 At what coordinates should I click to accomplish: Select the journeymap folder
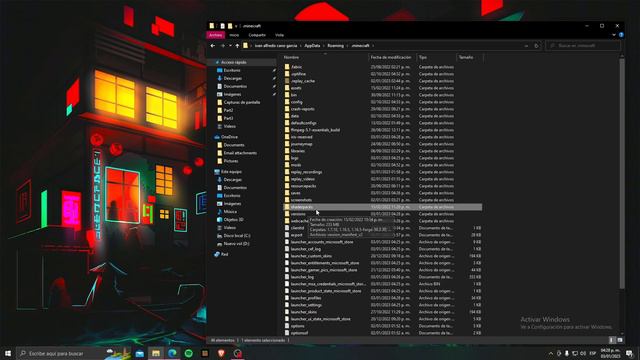coord(302,144)
